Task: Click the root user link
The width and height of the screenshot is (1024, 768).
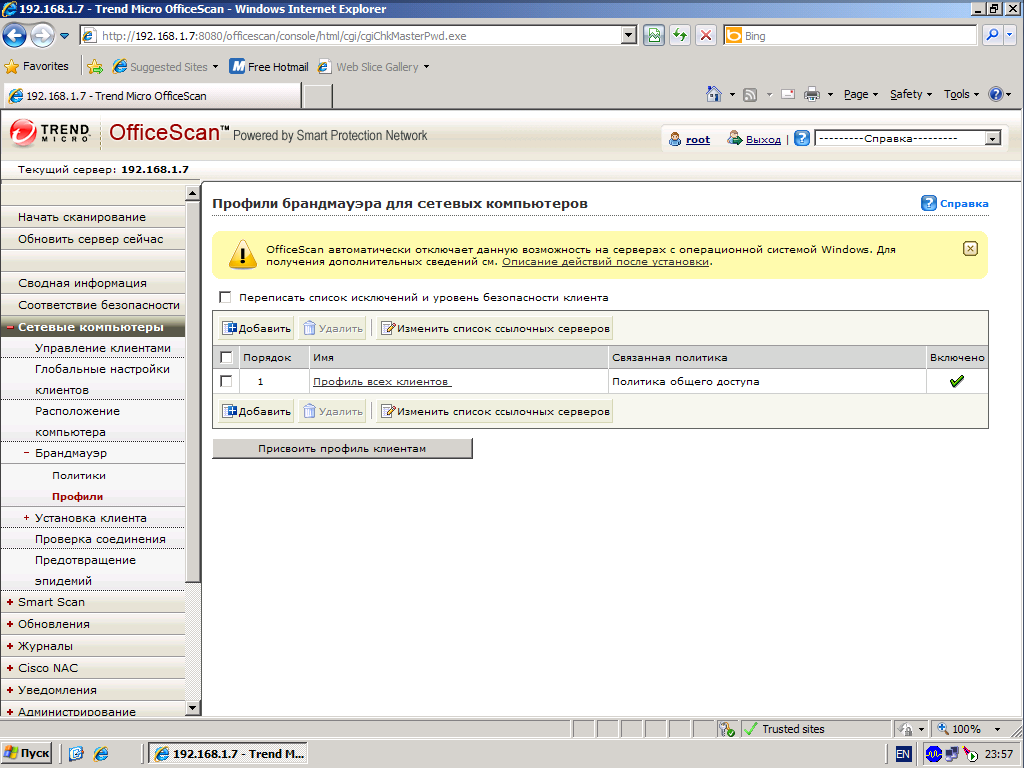Action: tap(697, 139)
